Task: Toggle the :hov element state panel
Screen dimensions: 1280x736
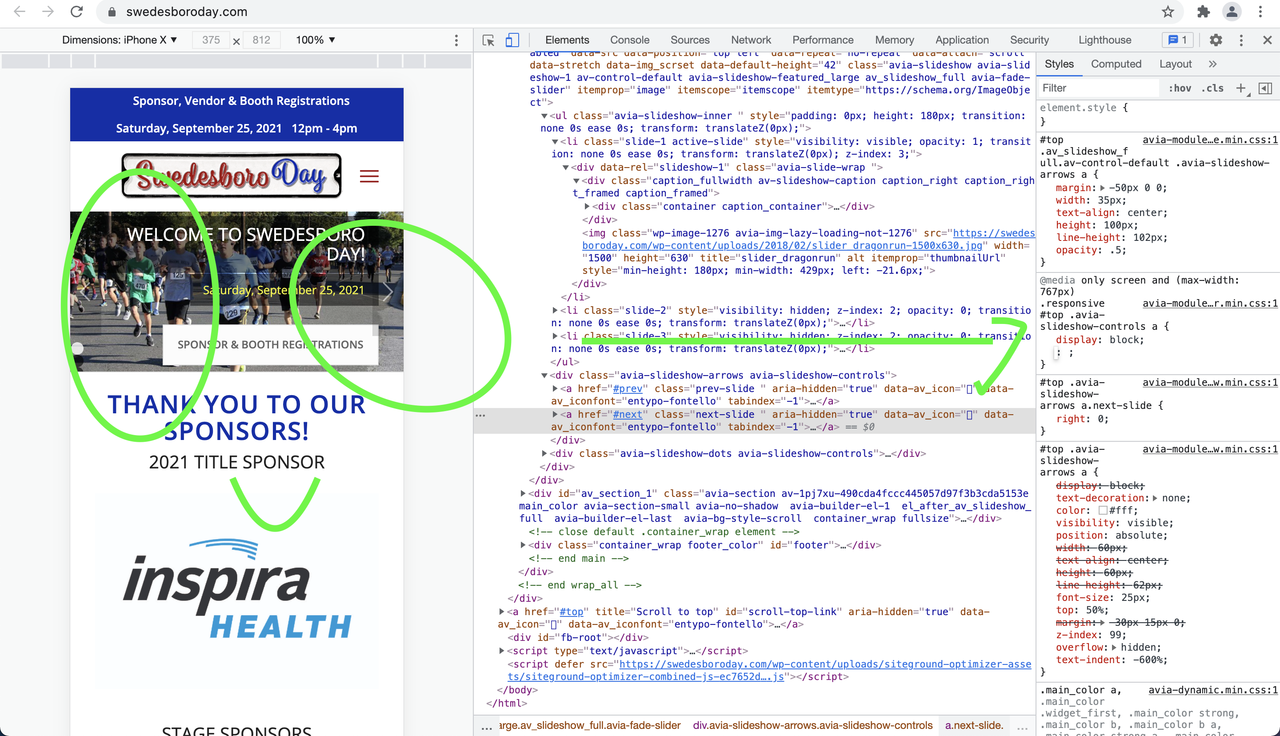Action: point(1180,88)
